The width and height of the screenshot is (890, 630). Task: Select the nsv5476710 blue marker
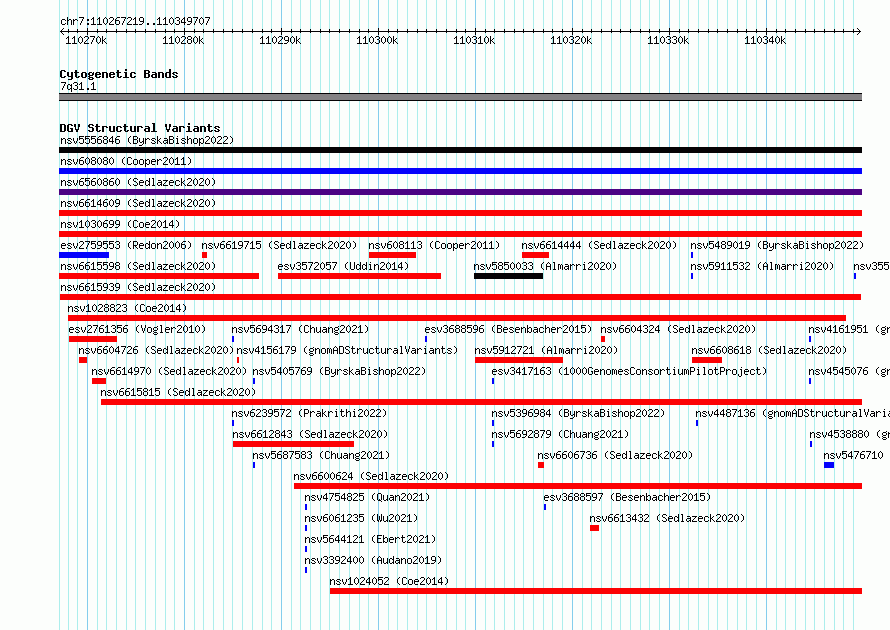[x=829, y=465]
